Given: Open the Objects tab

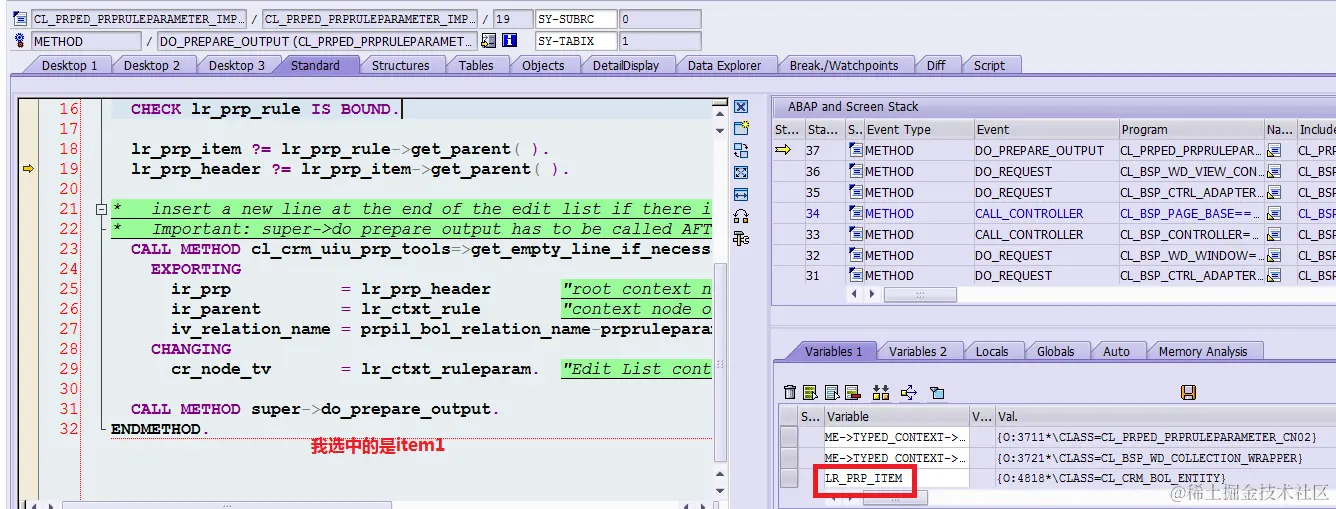Looking at the screenshot, I should click(x=543, y=66).
